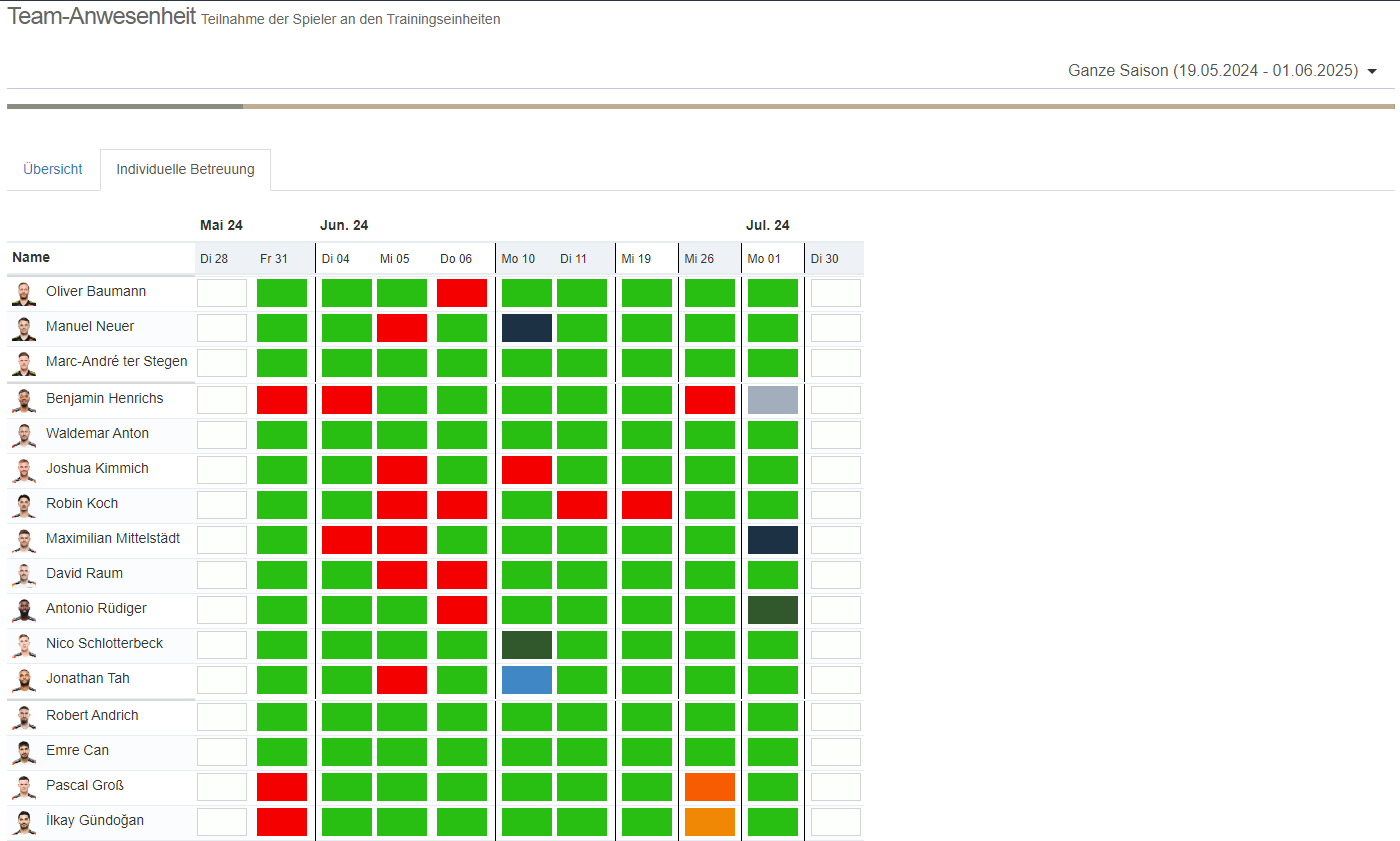Click Jonathan Tah's player avatar

click(23, 680)
